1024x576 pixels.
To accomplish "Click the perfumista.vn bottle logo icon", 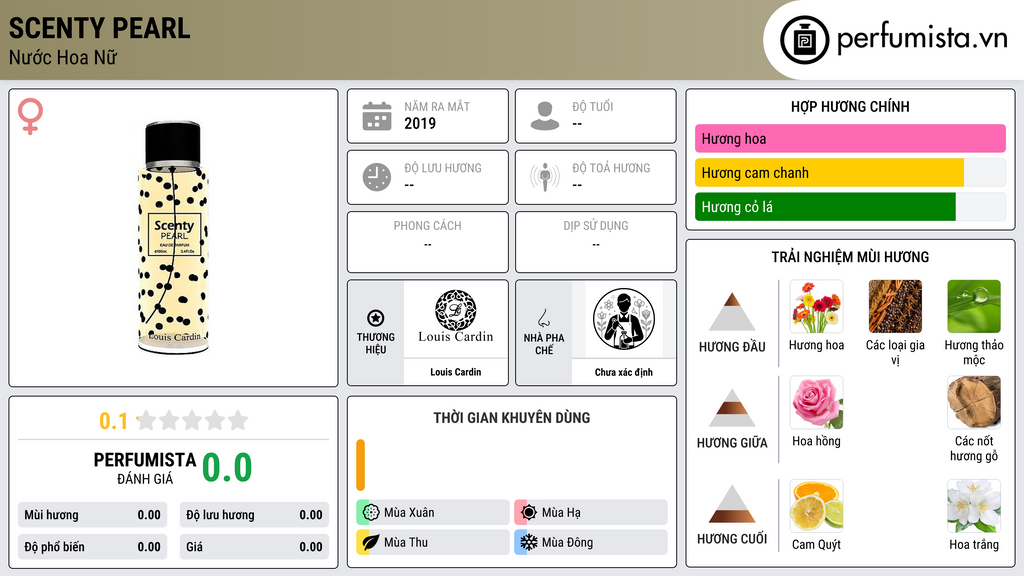I will (x=804, y=40).
